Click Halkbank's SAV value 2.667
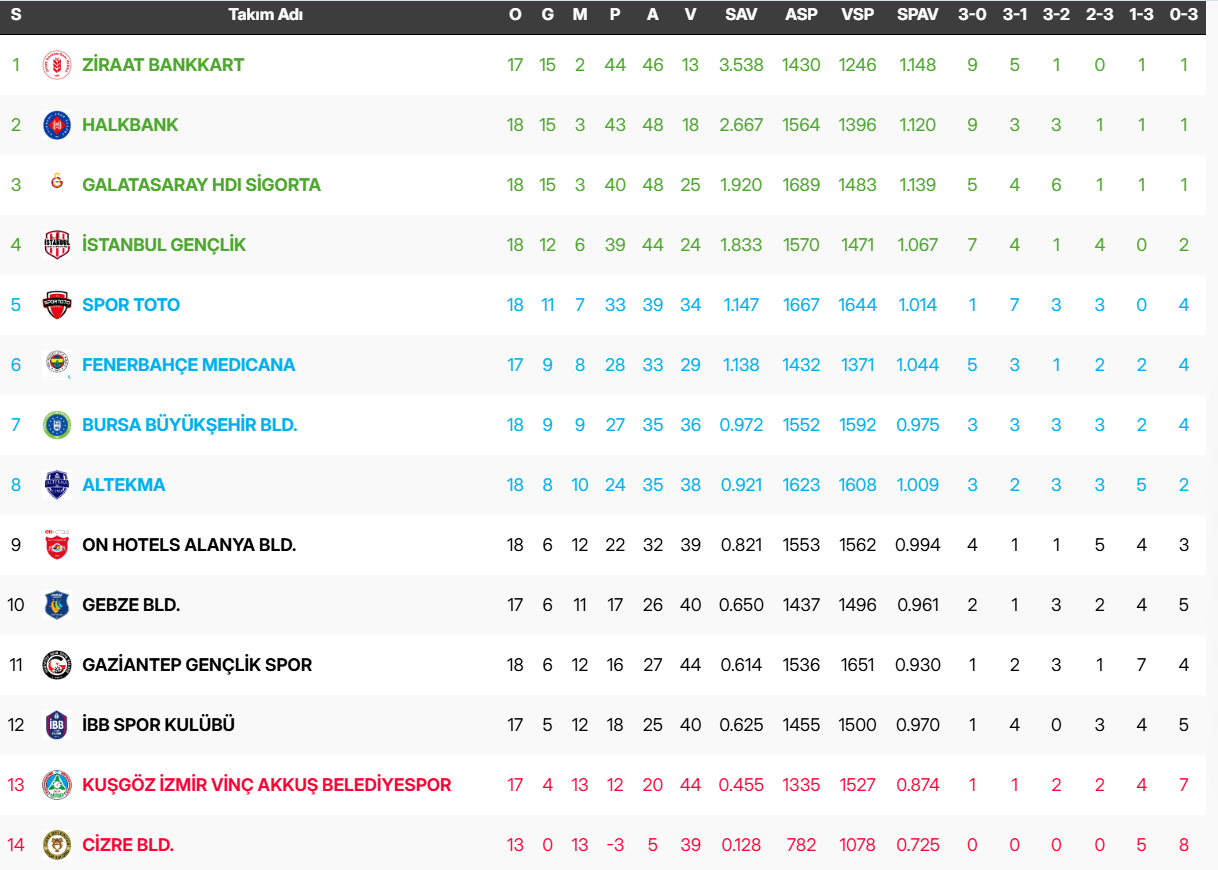 tap(741, 125)
